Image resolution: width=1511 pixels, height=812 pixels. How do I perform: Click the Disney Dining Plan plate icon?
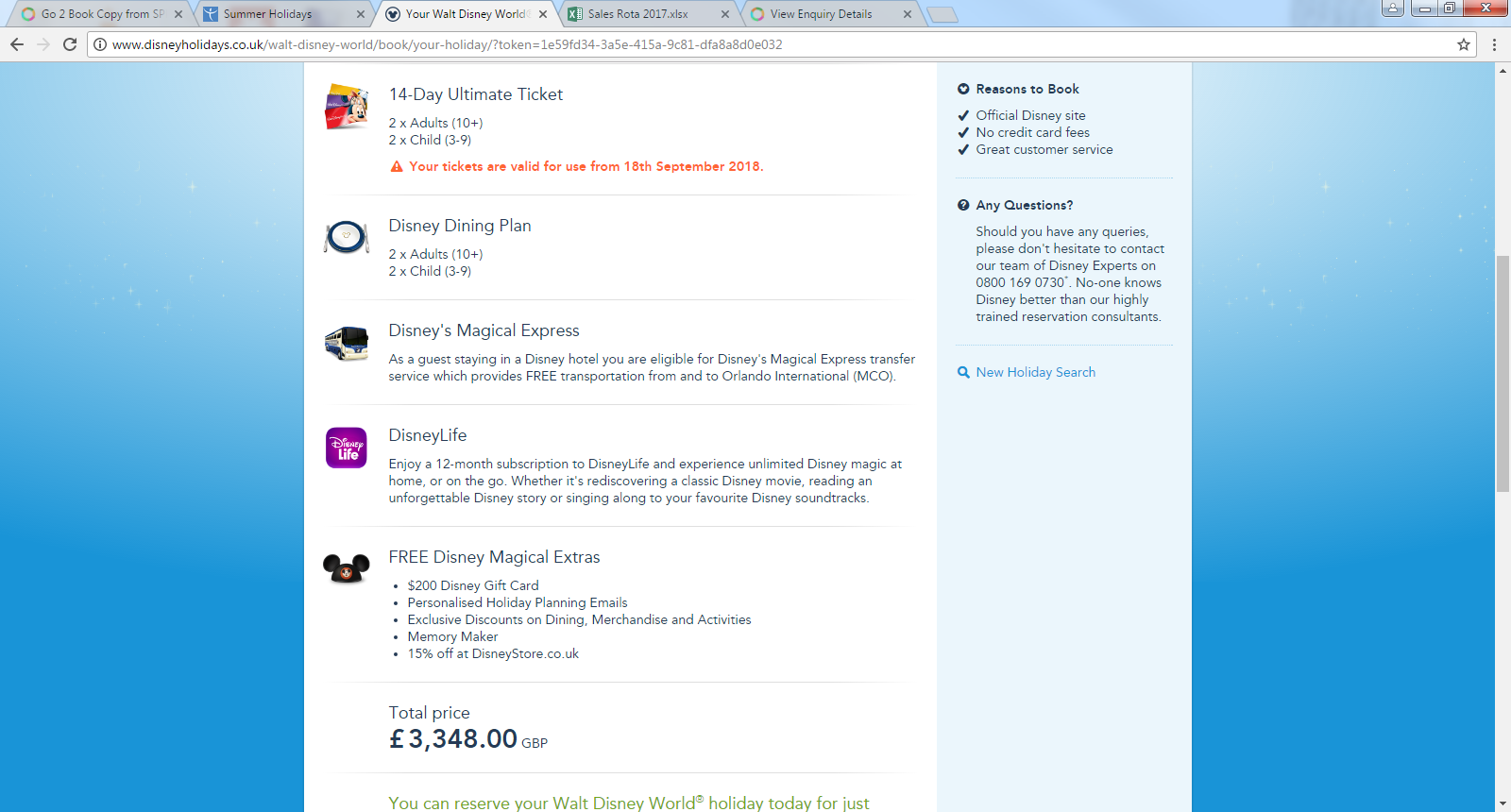click(347, 237)
